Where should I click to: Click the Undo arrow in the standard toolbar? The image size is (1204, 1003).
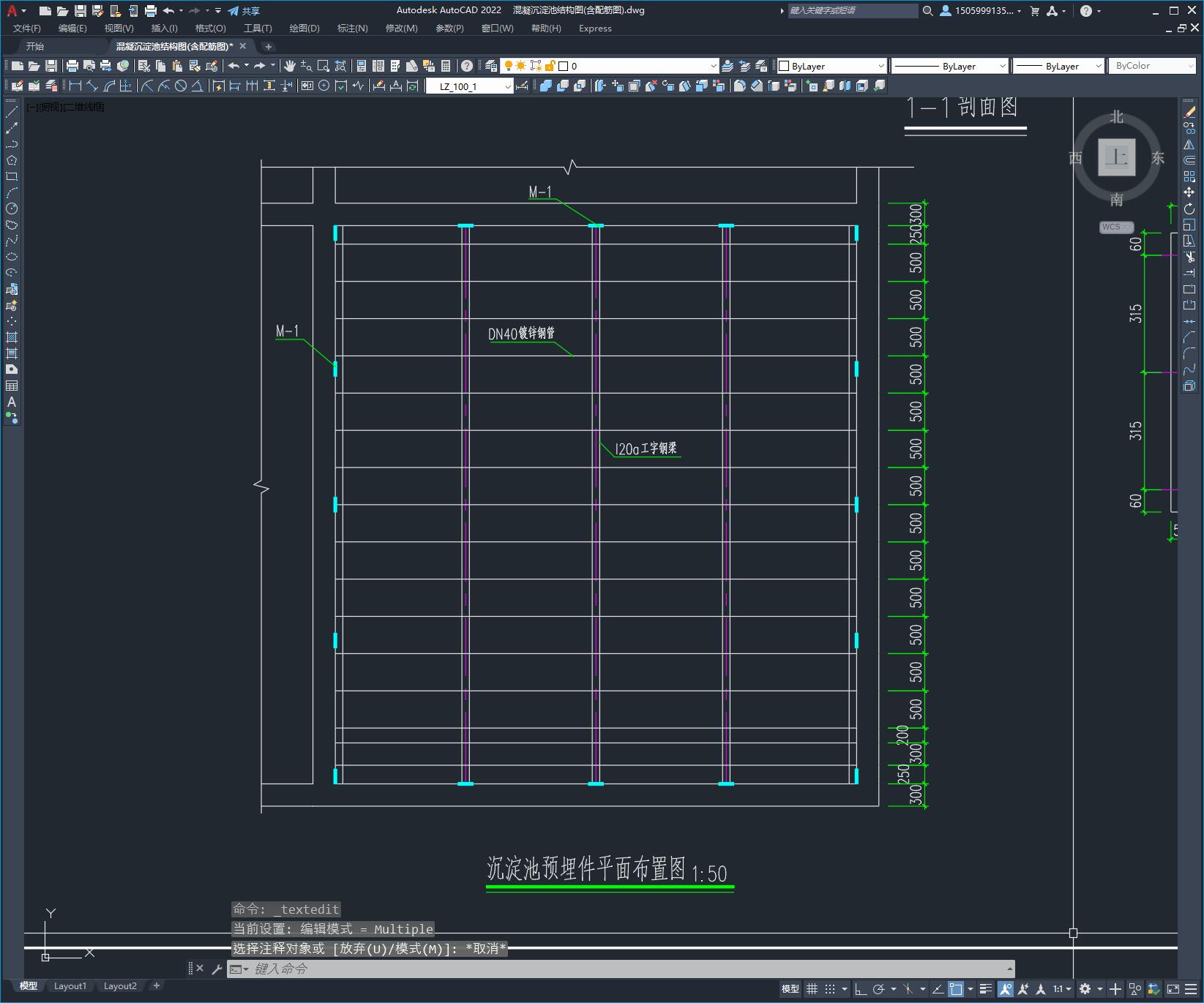tap(233, 66)
